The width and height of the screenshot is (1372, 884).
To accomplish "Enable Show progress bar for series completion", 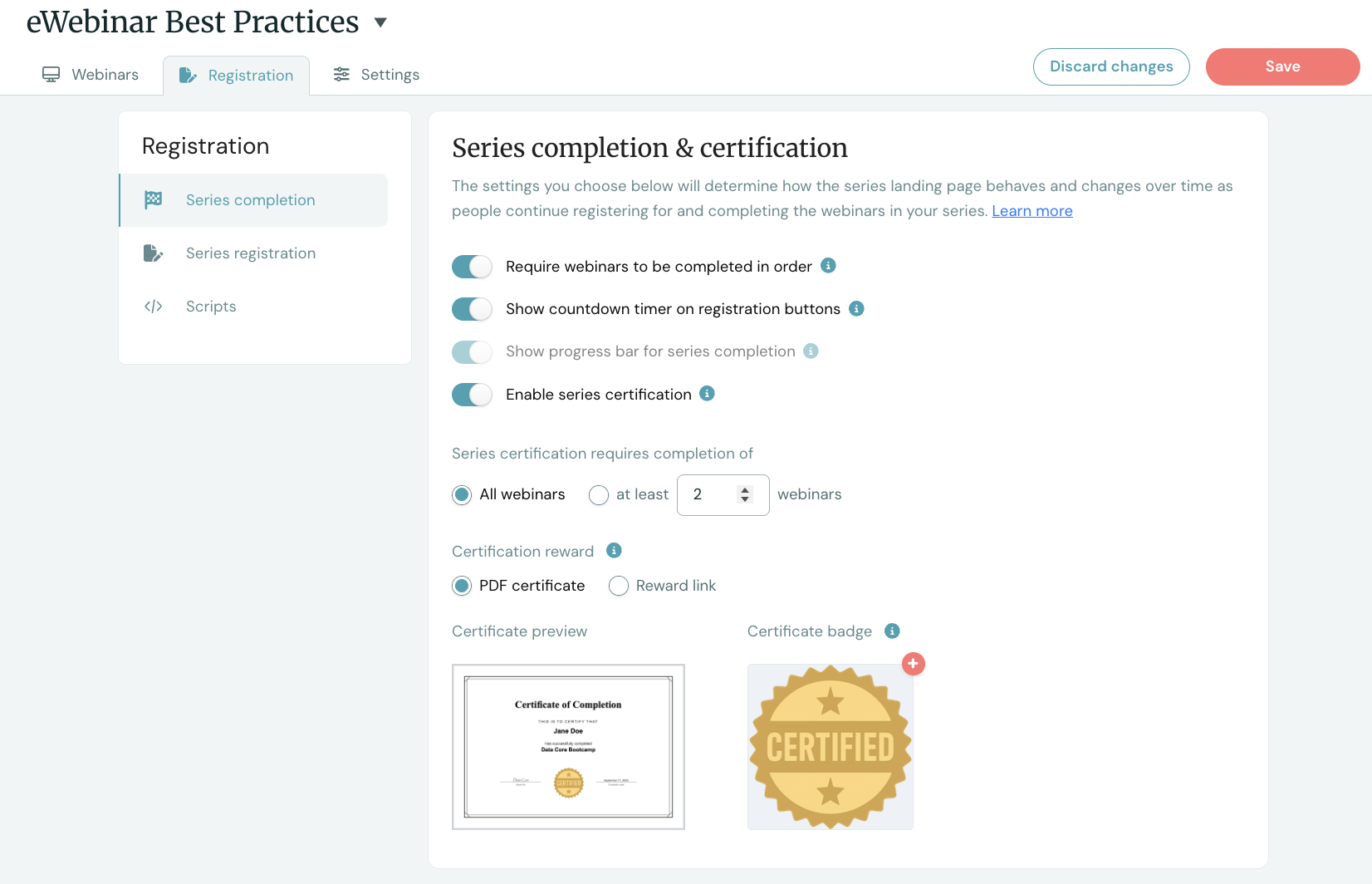I will [472, 351].
